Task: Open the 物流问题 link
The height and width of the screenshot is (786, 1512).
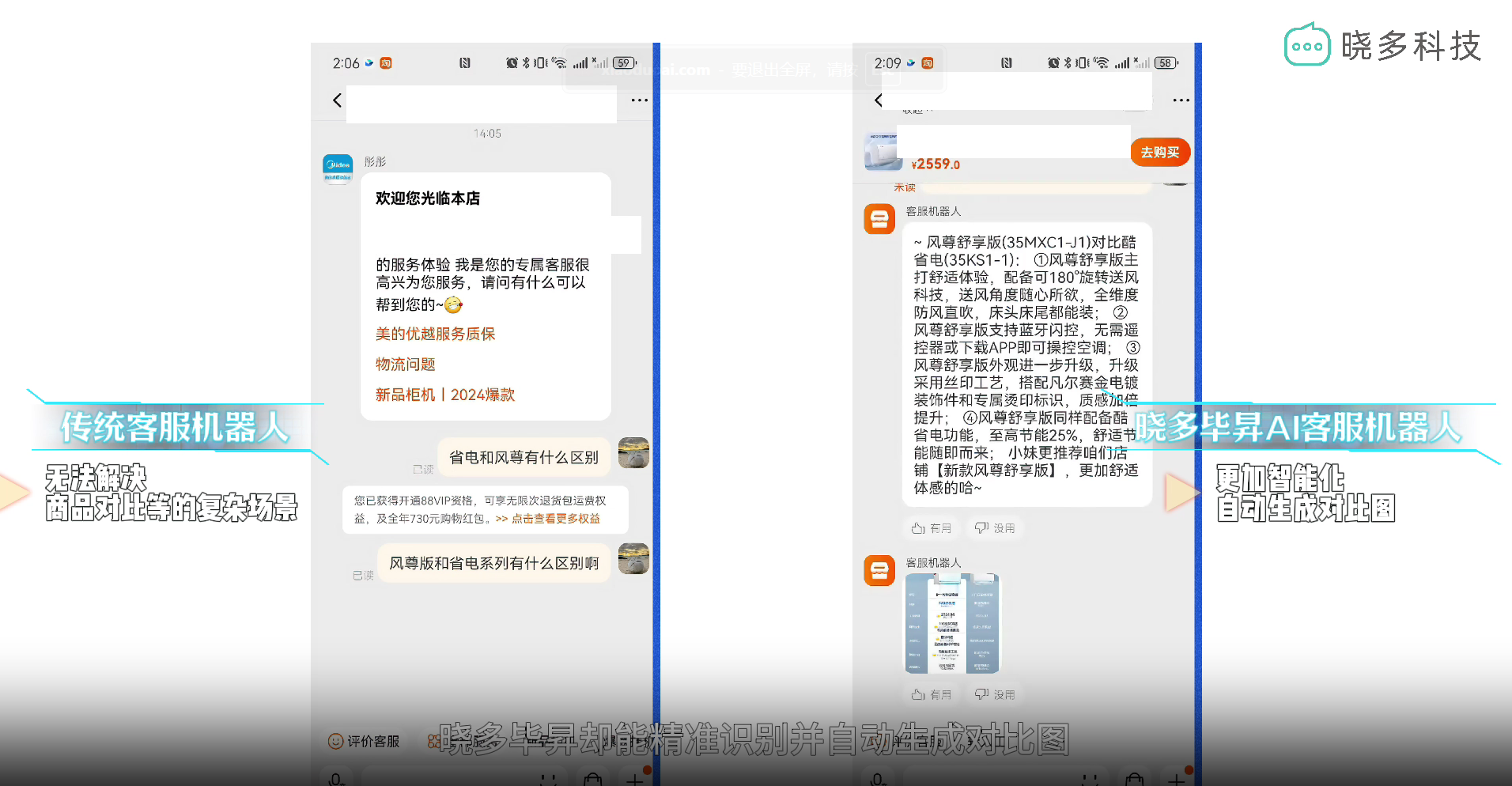Action: (405, 365)
